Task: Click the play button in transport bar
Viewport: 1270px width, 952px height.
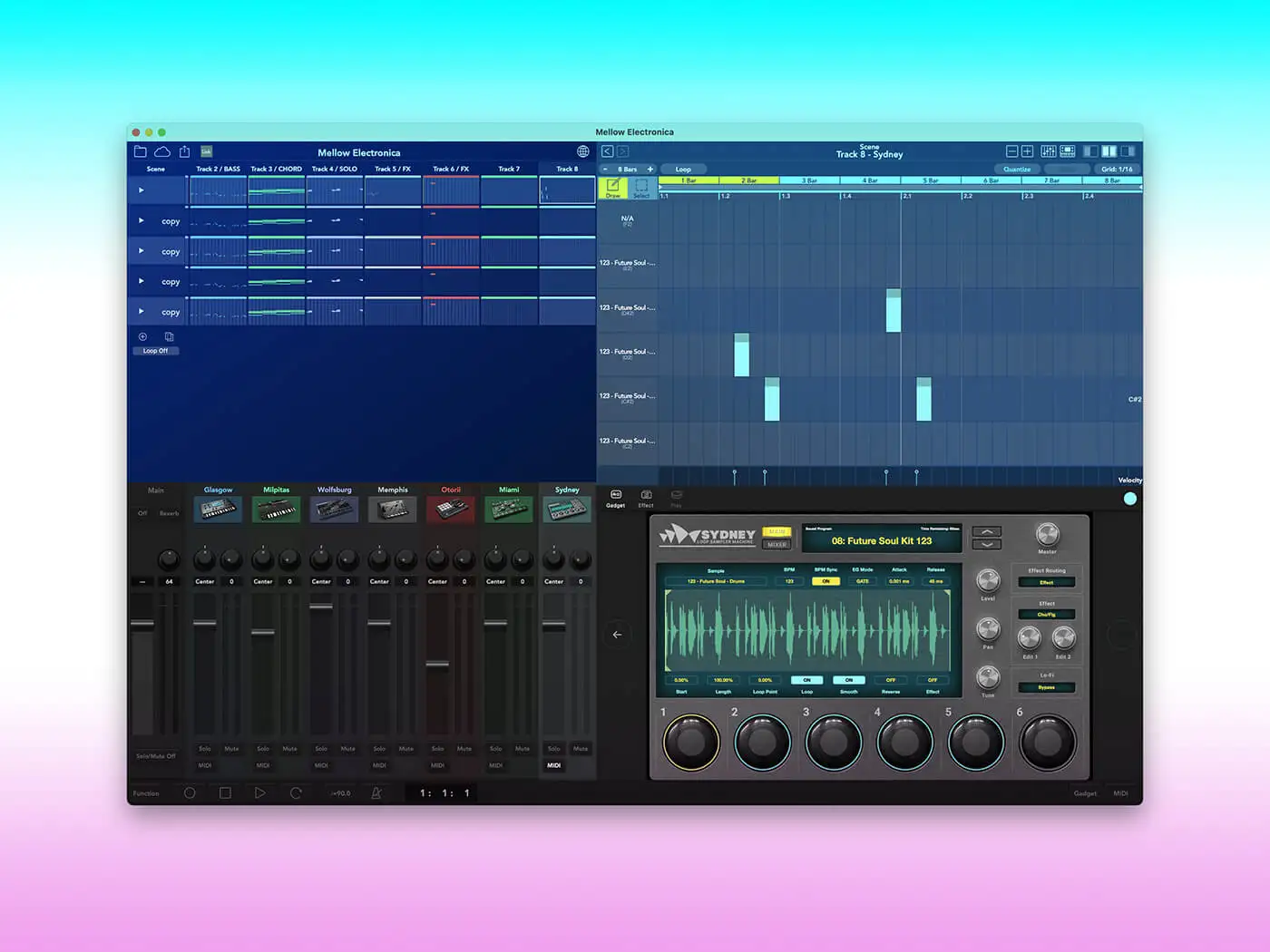Action: (x=260, y=792)
